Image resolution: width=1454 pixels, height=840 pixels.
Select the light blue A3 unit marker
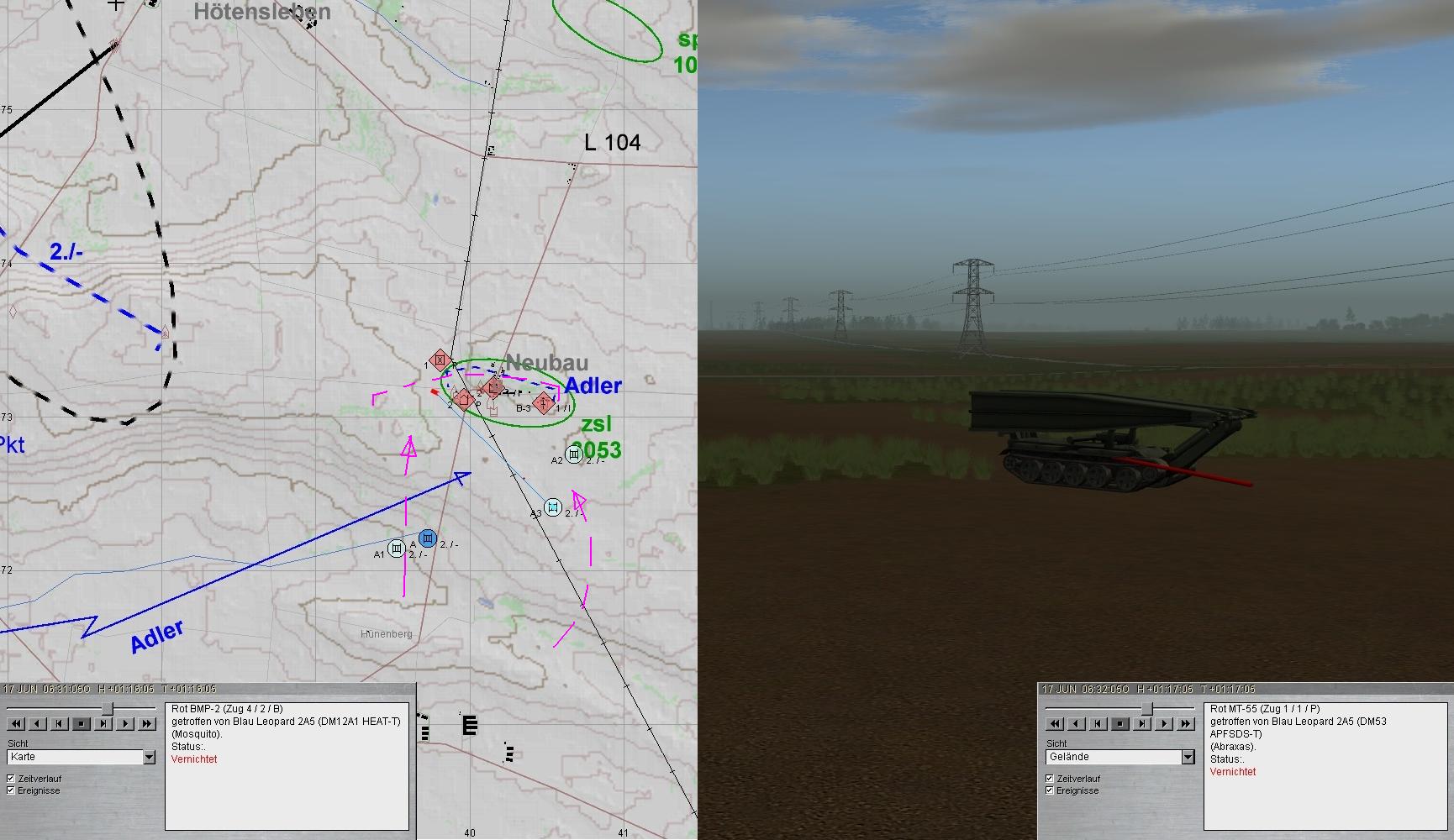click(x=553, y=507)
